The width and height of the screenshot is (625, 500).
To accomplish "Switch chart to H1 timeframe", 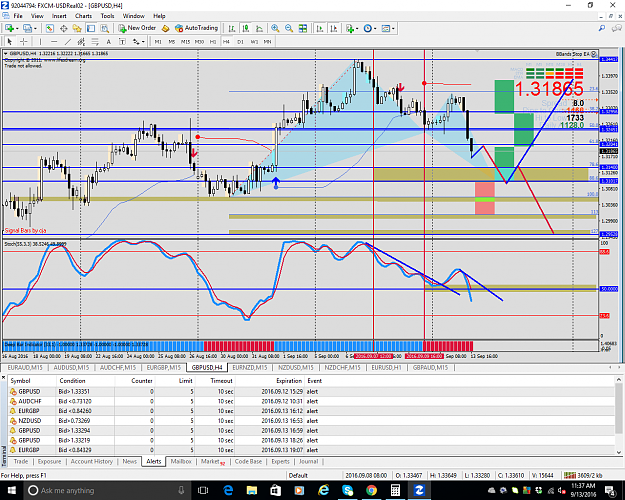I will [213, 41].
